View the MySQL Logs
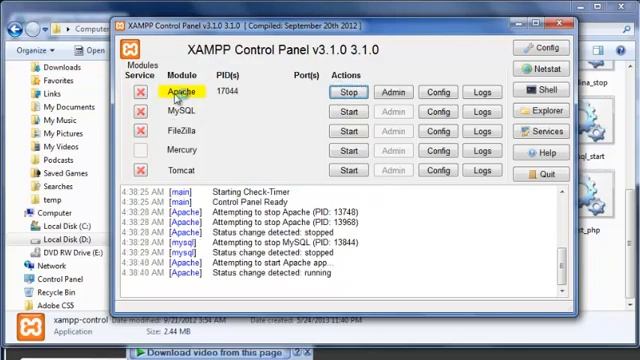This screenshot has width=640, height=360. click(x=482, y=112)
